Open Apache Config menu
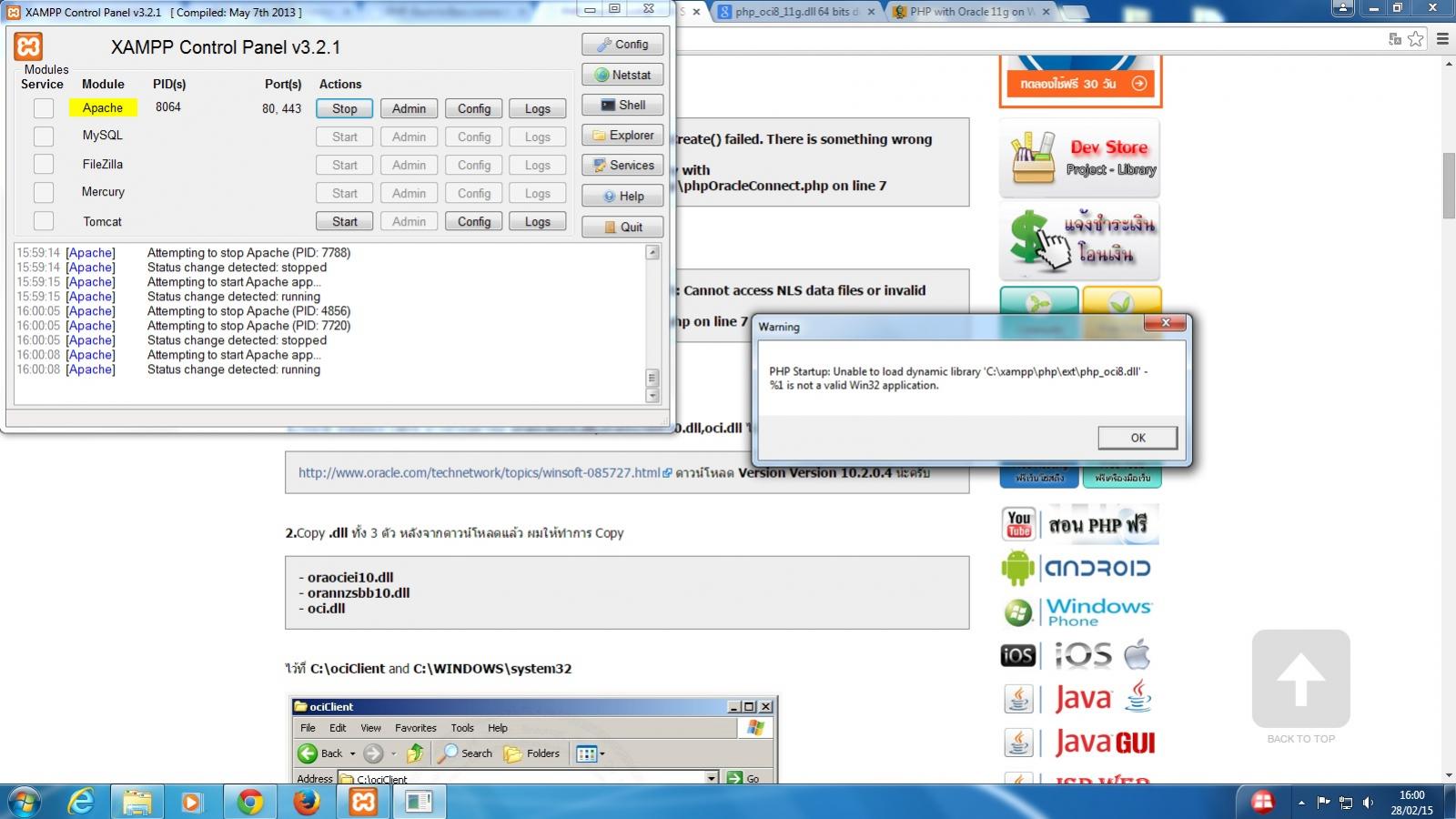 [x=473, y=108]
